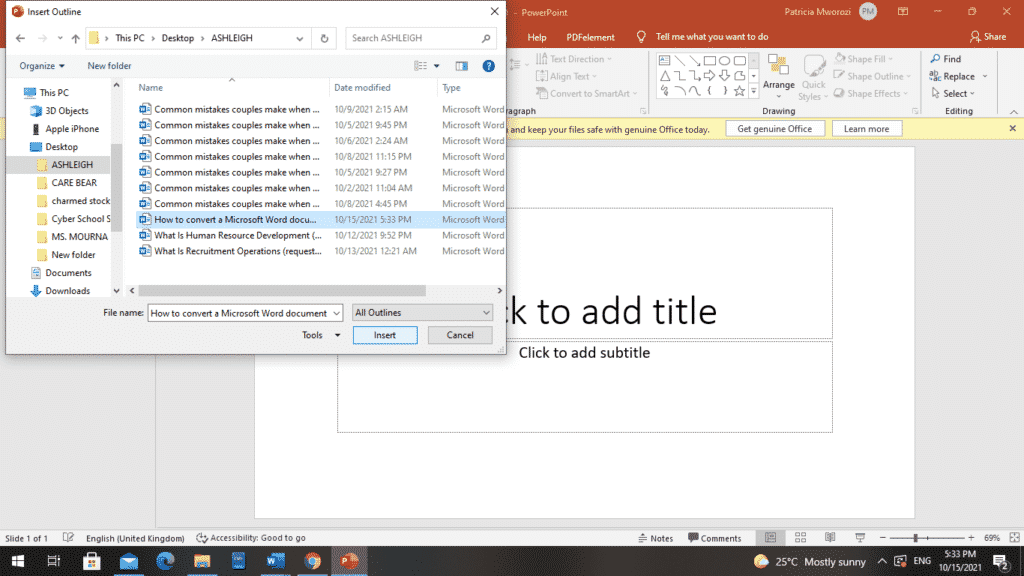Switch to Slide Sorter view

[801, 537]
